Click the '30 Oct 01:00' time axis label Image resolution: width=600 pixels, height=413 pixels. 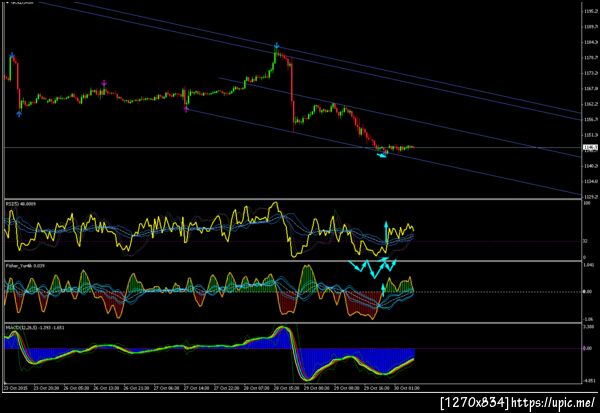coord(406,388)
